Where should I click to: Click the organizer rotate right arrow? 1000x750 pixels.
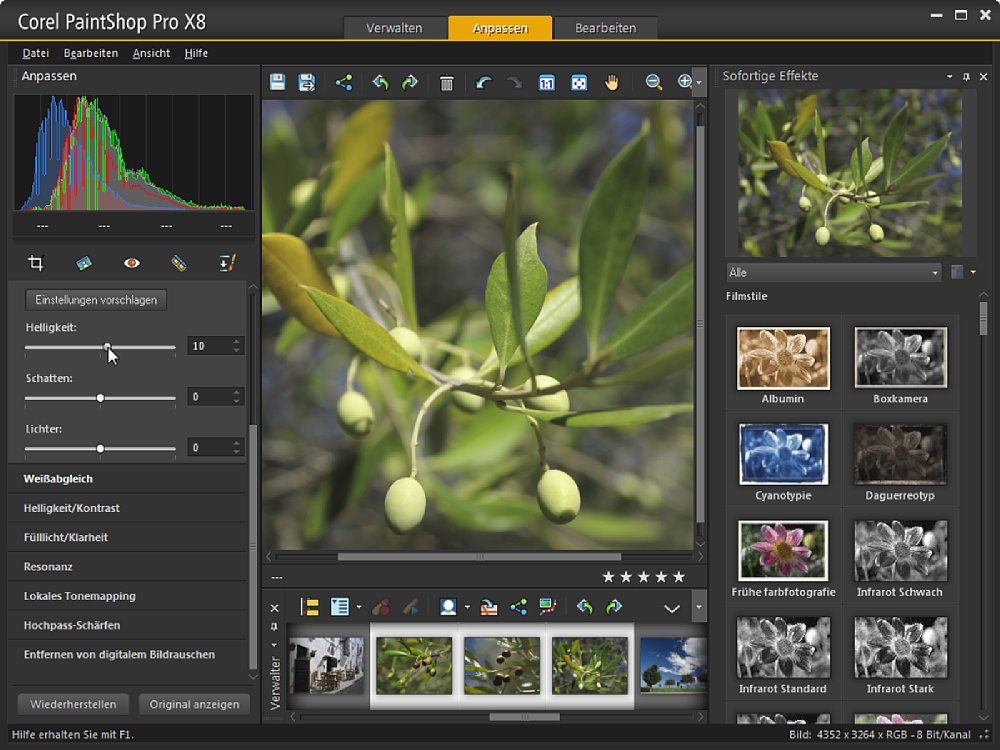pyautogui.click(x=614, y=607)
